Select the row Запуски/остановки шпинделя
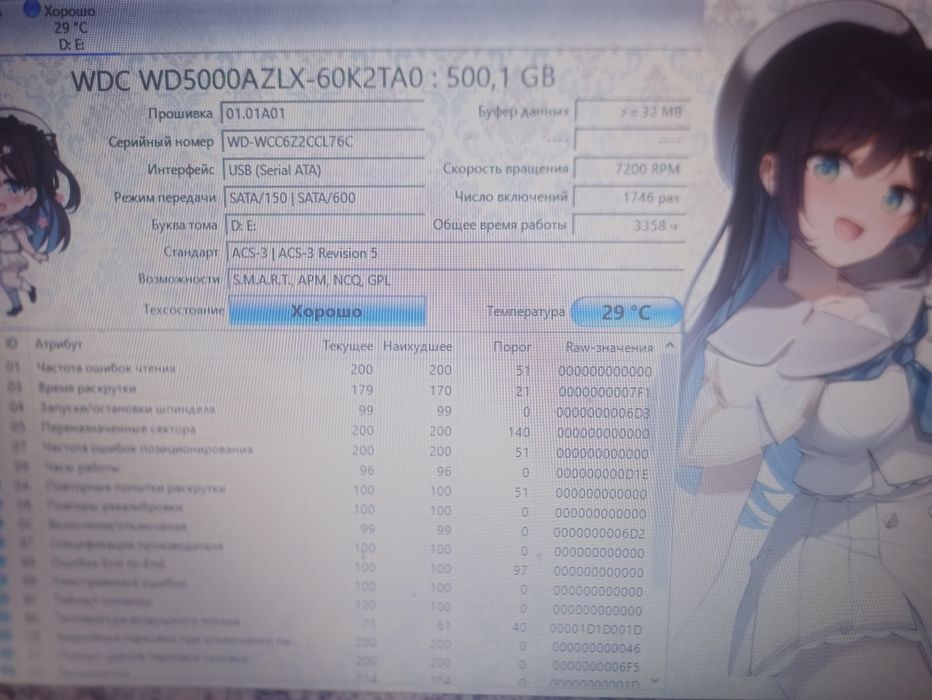Screen dimensions: 932x700 [x=330, y=410]
